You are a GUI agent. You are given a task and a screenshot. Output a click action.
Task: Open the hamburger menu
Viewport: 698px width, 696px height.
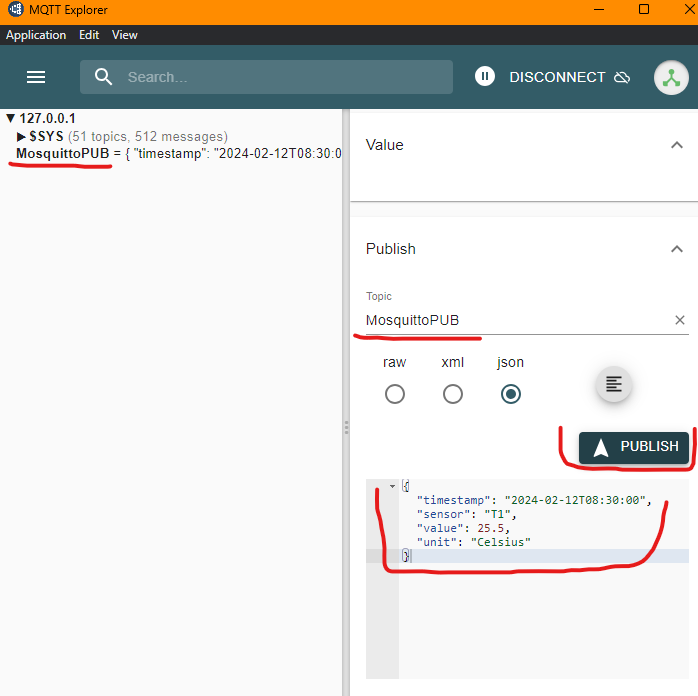pos(36,77)
